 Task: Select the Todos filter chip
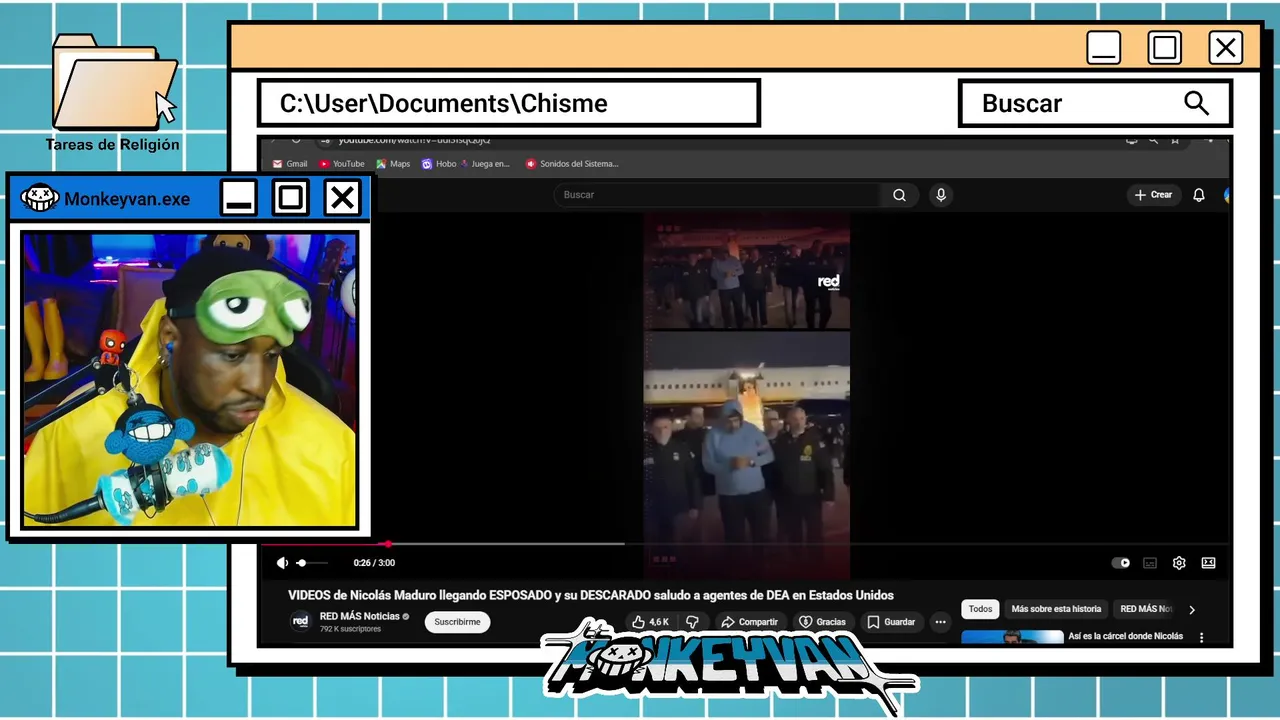[x=980, y=609]
